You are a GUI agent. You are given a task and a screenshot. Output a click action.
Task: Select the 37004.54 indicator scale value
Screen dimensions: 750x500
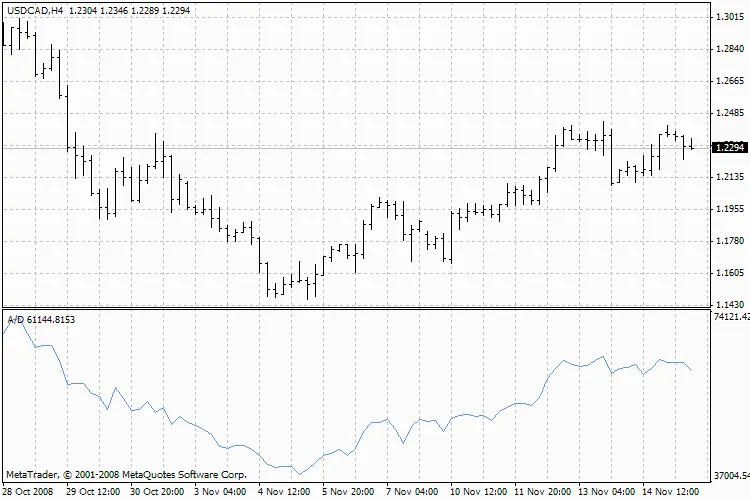pyautogui.click(x=731, y=476)
